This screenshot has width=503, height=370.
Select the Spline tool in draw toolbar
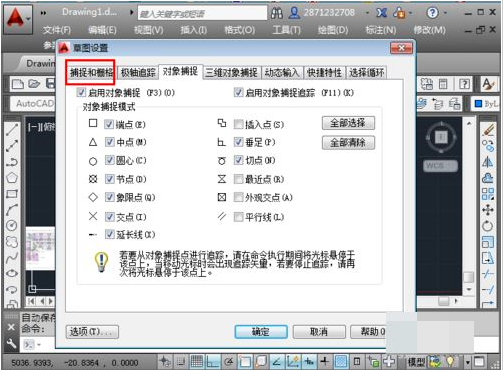tap(12, 258)
